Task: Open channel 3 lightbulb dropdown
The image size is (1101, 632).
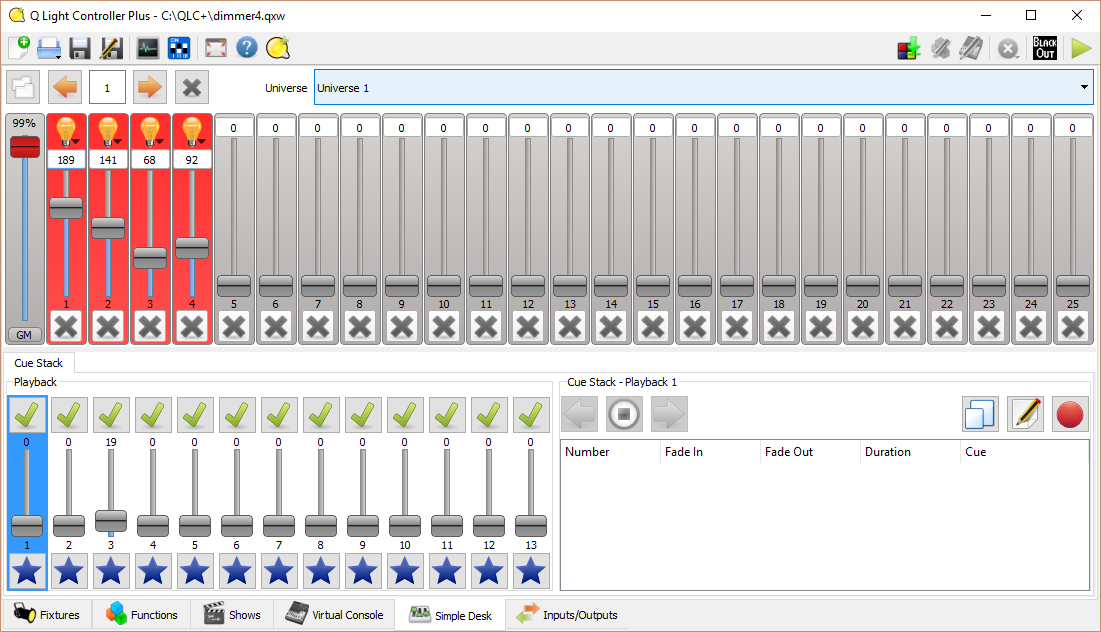Action: tap(150, 131)
